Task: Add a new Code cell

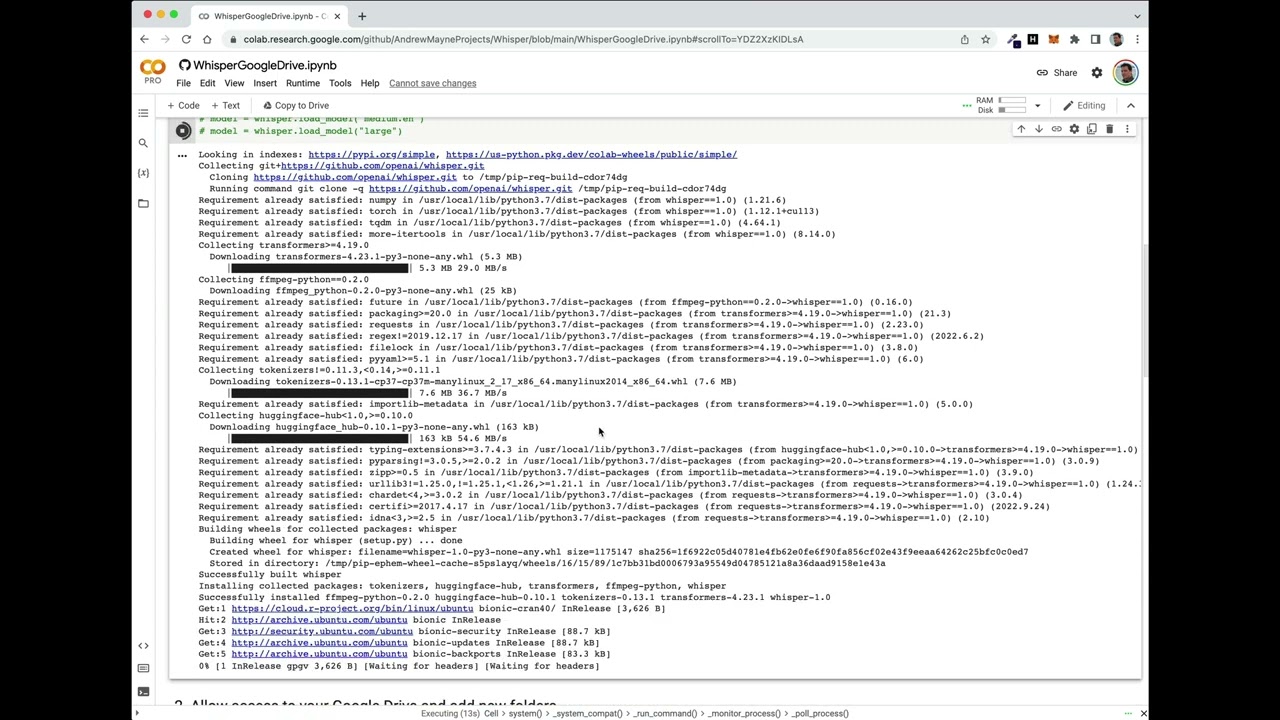Action: click(183, 105)
